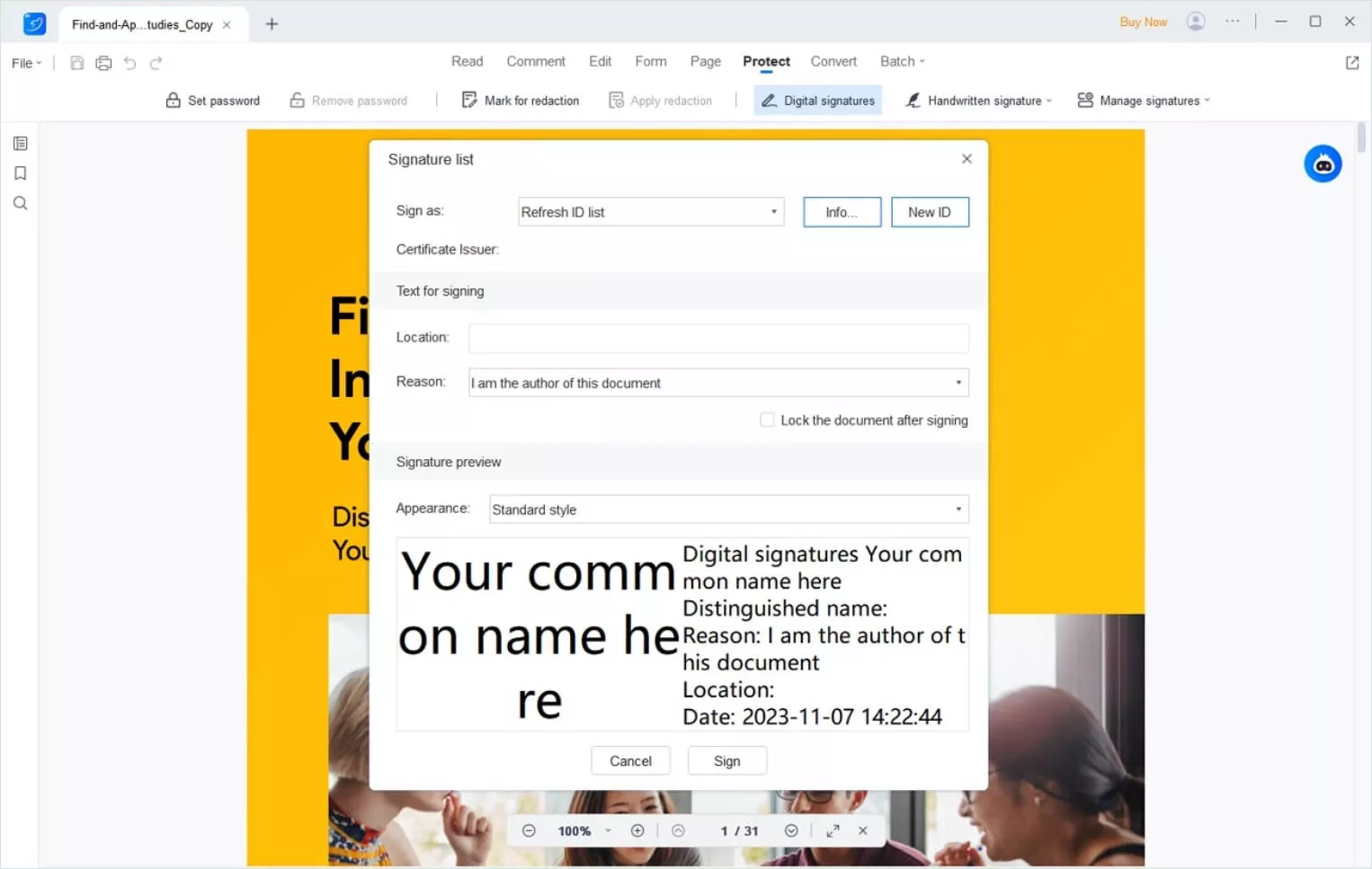This screenshot has width=1372, height=869.
Task: Open the Appearance style dropdown
Action: (957, 509)
